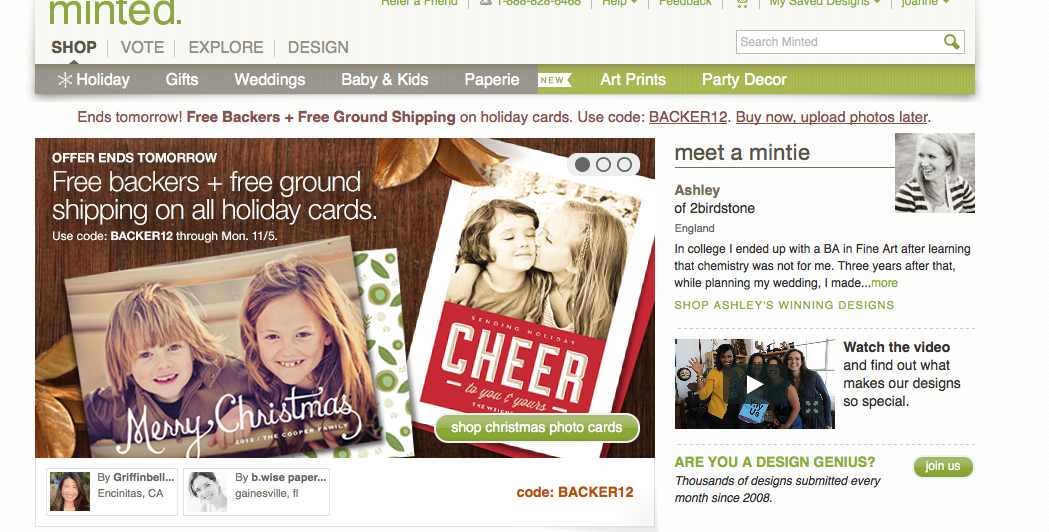Expand the Help dropdown

619,3
